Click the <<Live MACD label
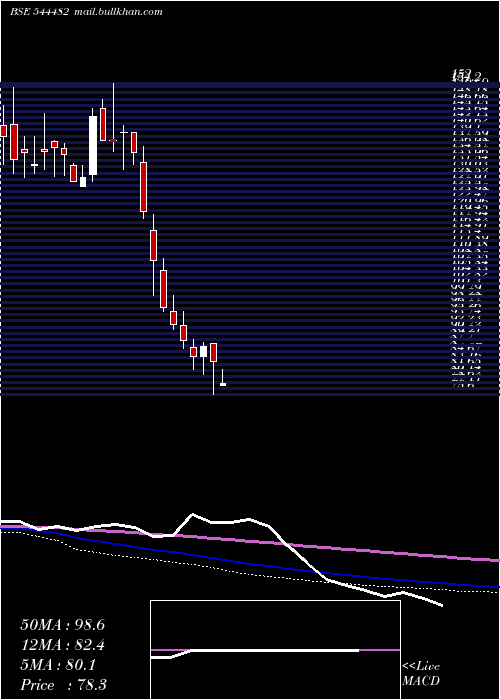This screenshot has width=500, height=700. pos(421,673)
